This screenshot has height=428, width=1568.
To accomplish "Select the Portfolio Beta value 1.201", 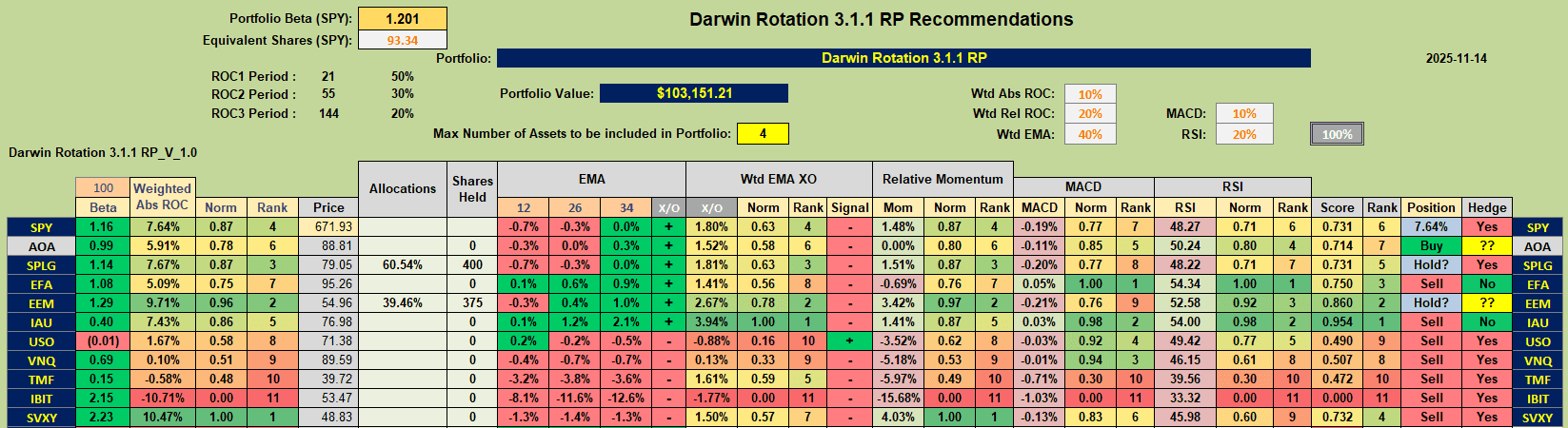I will [x=402, y=19].
